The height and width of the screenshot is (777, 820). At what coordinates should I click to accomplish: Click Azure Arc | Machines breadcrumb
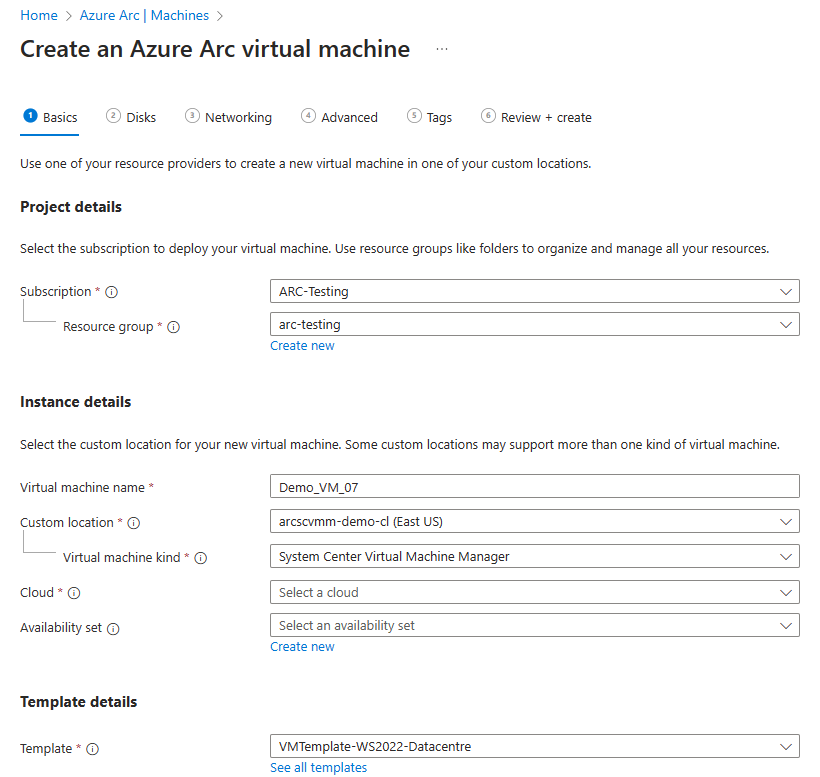tap(144, 16)
